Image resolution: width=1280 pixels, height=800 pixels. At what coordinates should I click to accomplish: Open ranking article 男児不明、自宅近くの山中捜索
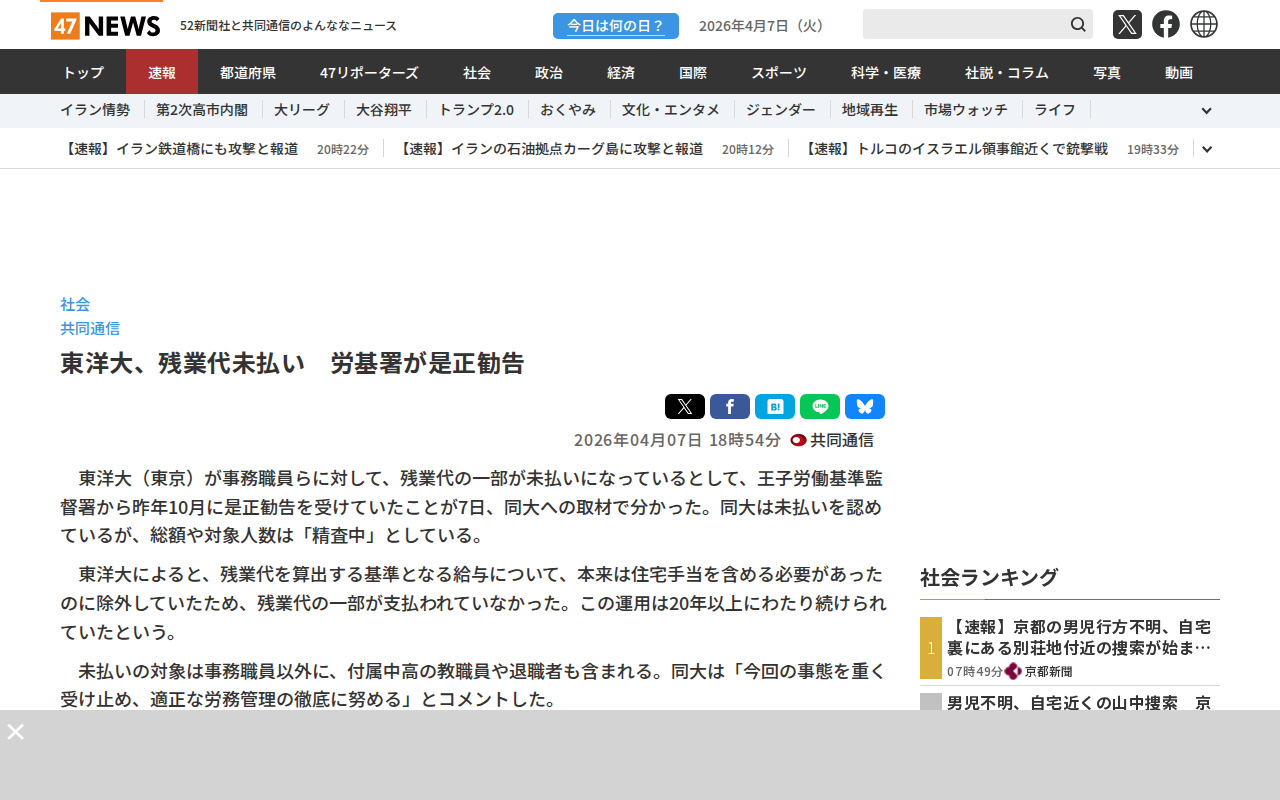(1079, 702)
